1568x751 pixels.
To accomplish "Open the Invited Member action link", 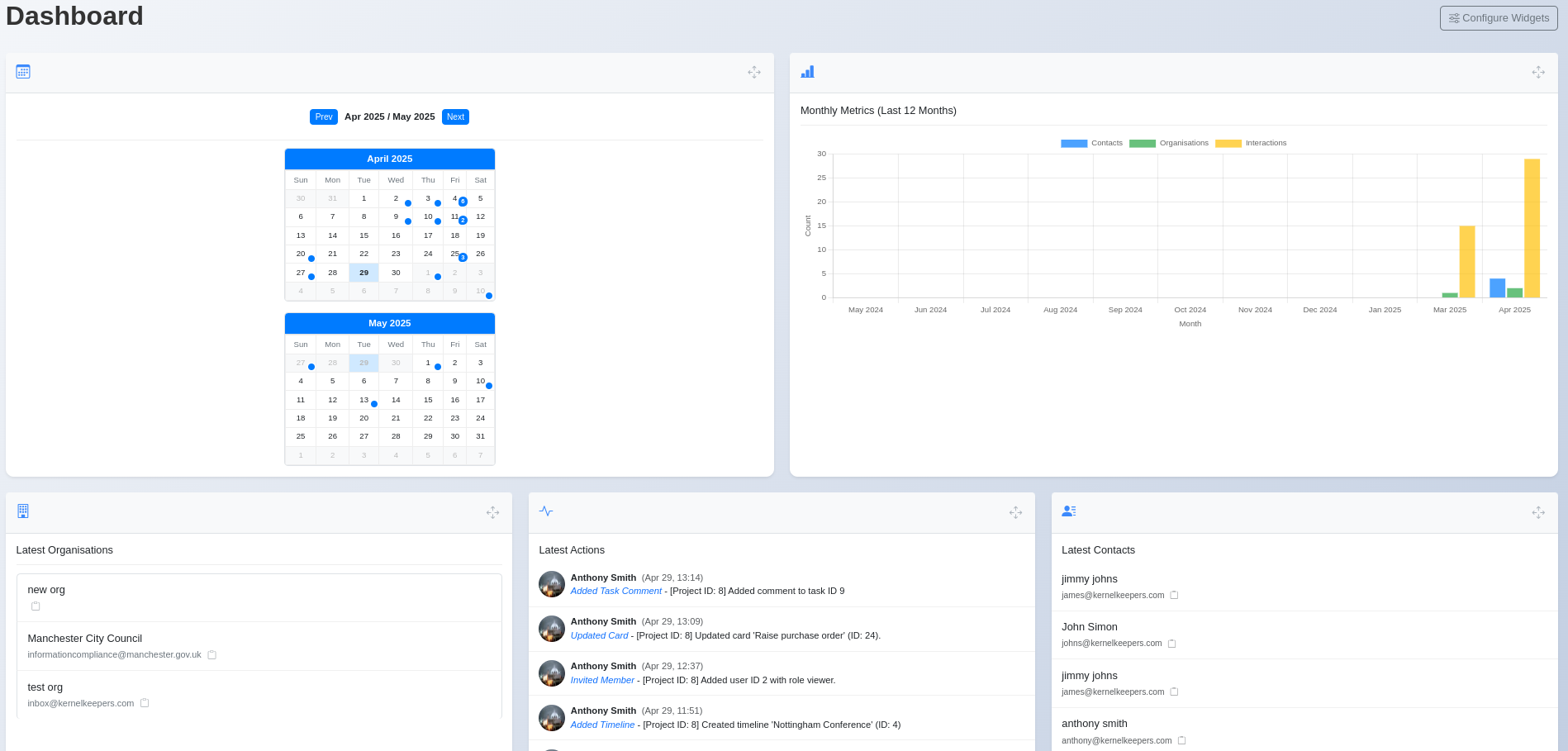I will click(x=602, y=680).
